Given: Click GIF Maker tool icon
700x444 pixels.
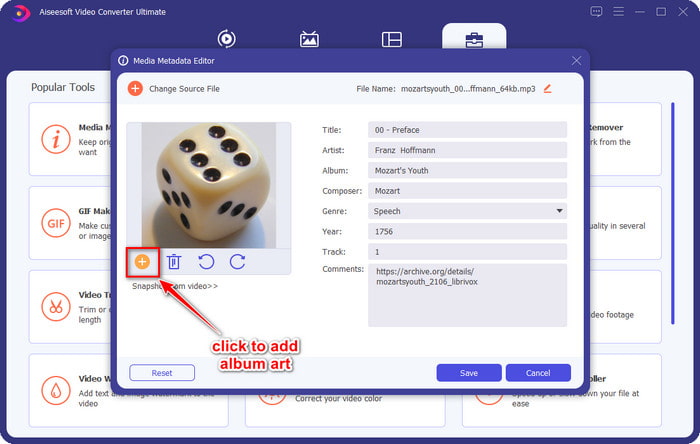Looking at the screenshot, I should point(56,223).
